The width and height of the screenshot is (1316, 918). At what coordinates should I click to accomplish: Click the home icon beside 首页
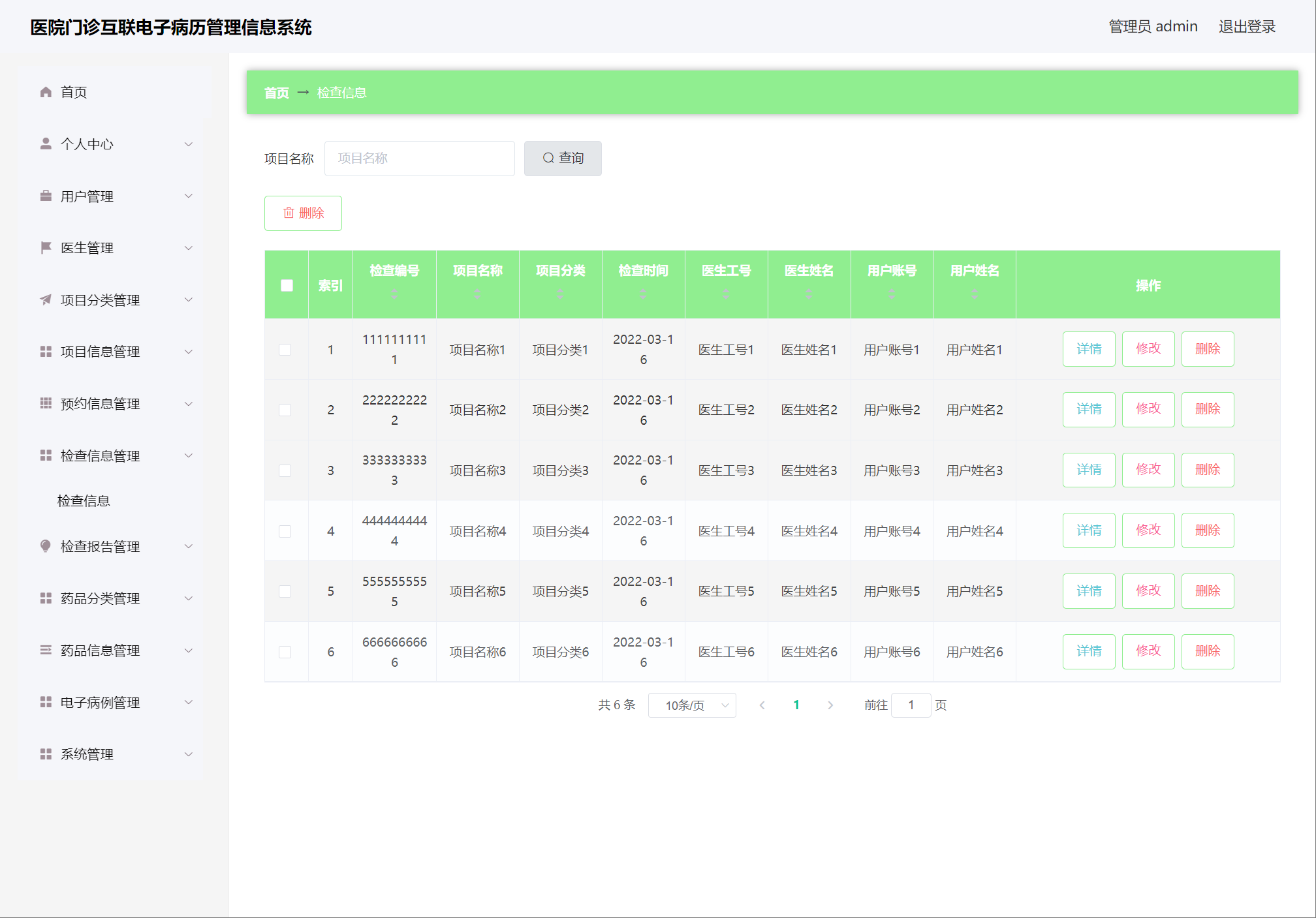pyautogui.click(x=46, y=92)
